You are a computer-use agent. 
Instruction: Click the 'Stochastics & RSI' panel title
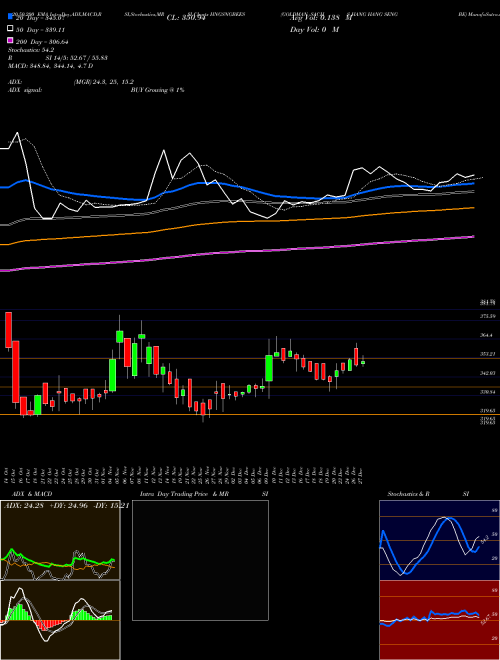[428, 494]
